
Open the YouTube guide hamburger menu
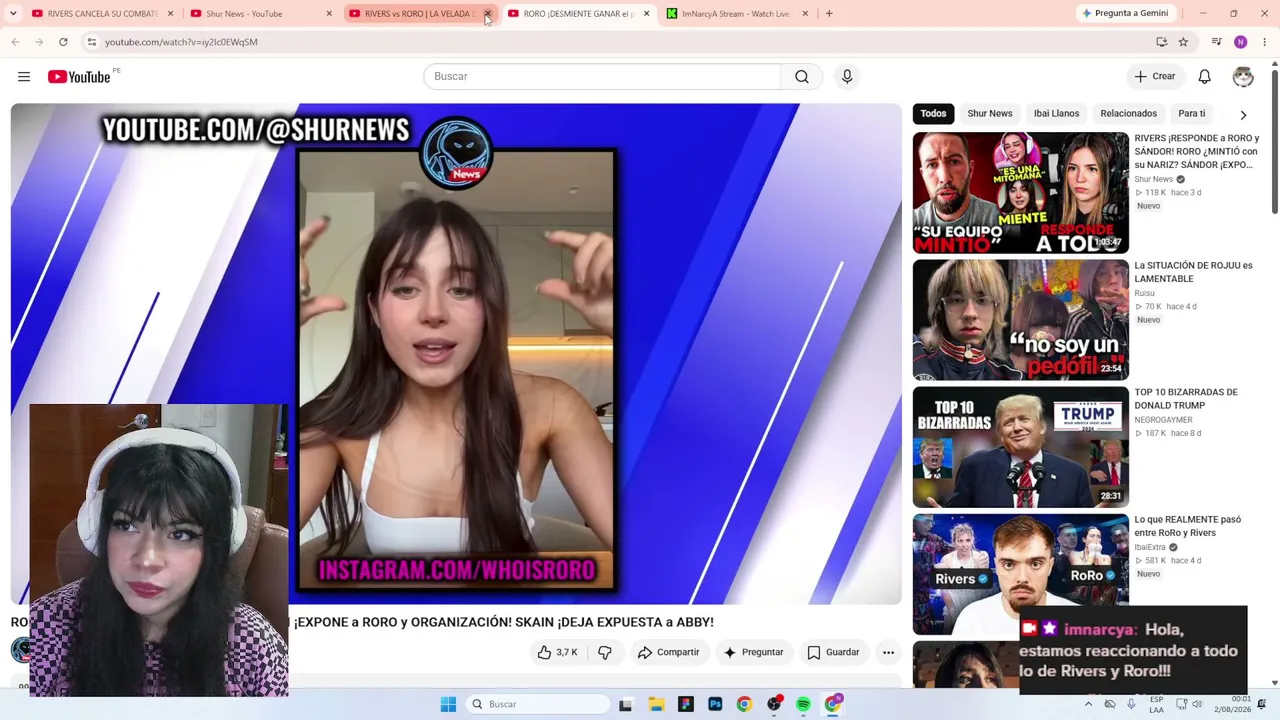tap(24, 77)
